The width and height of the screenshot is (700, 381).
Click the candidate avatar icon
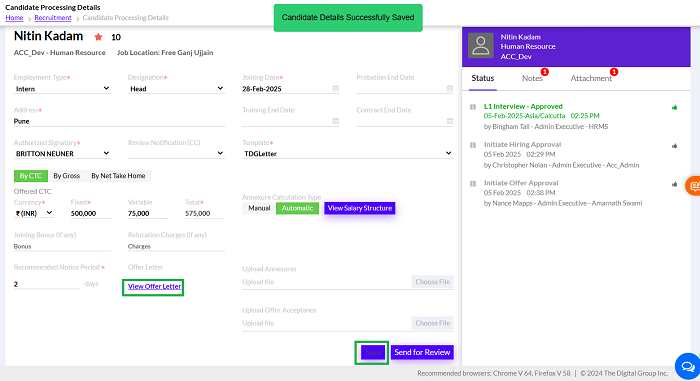tap(480, 46)
